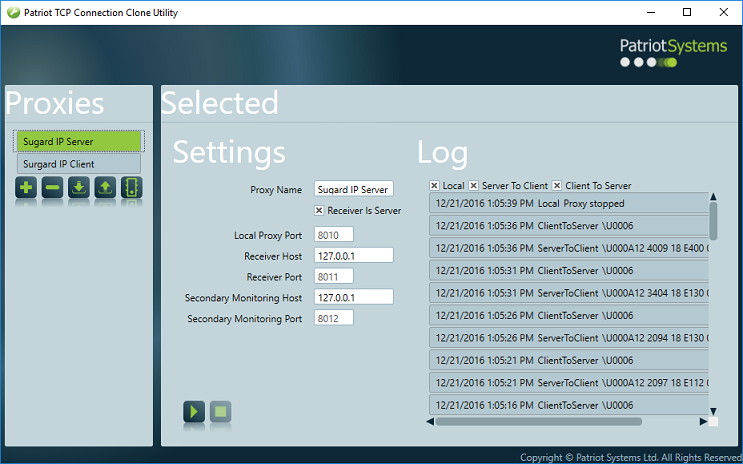Click the Local Proxy Port field
Image resolution: width=743 pixels, height=464 pixels.
point(334,235)
